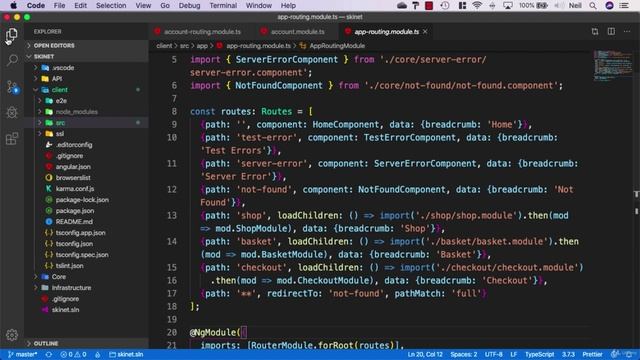Expand the Core folder
Screen dimensions: 640x360
pyautogui.click(x=58, y=277)
